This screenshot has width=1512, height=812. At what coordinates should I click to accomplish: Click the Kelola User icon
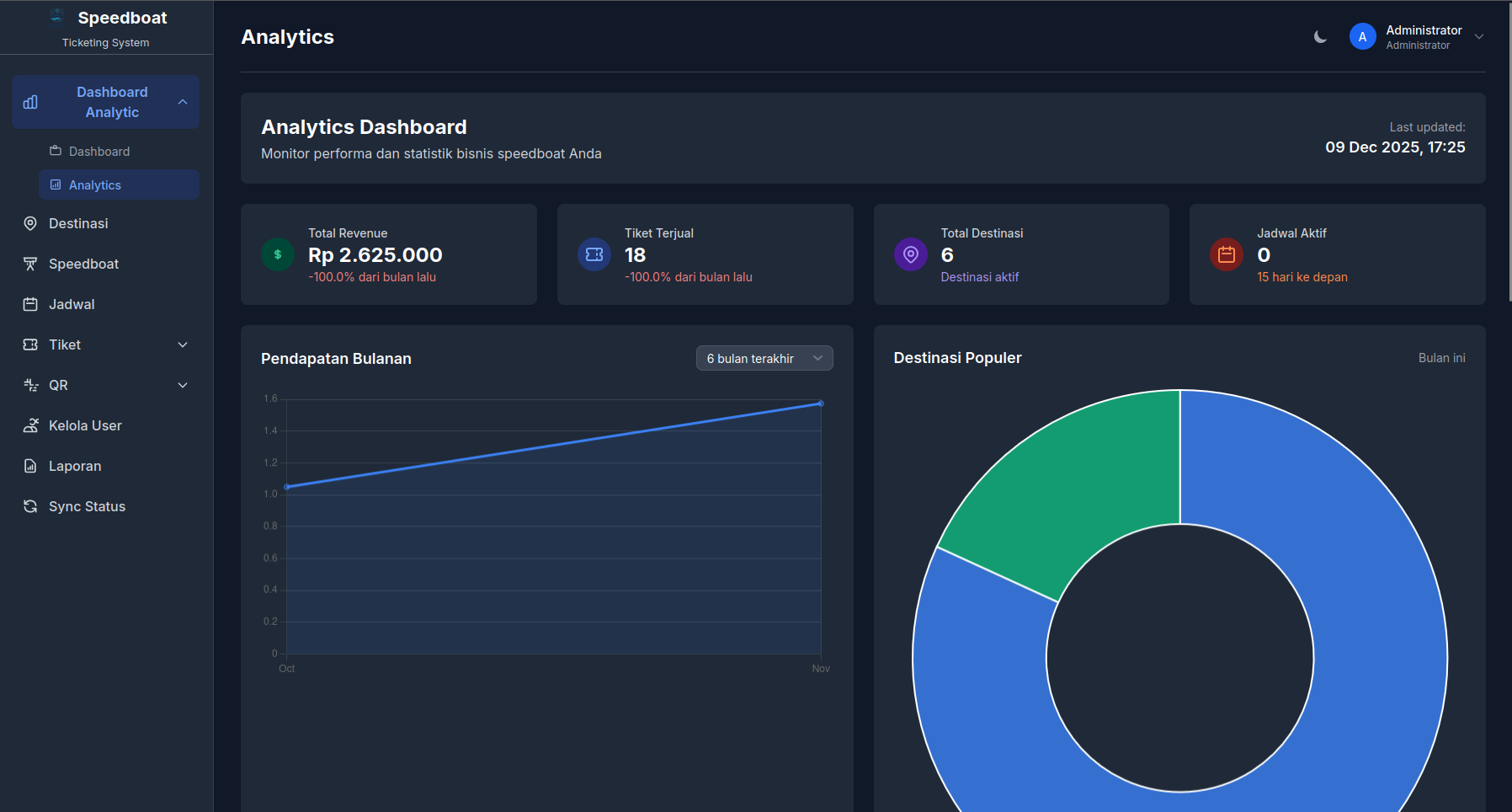pos(30,425)
